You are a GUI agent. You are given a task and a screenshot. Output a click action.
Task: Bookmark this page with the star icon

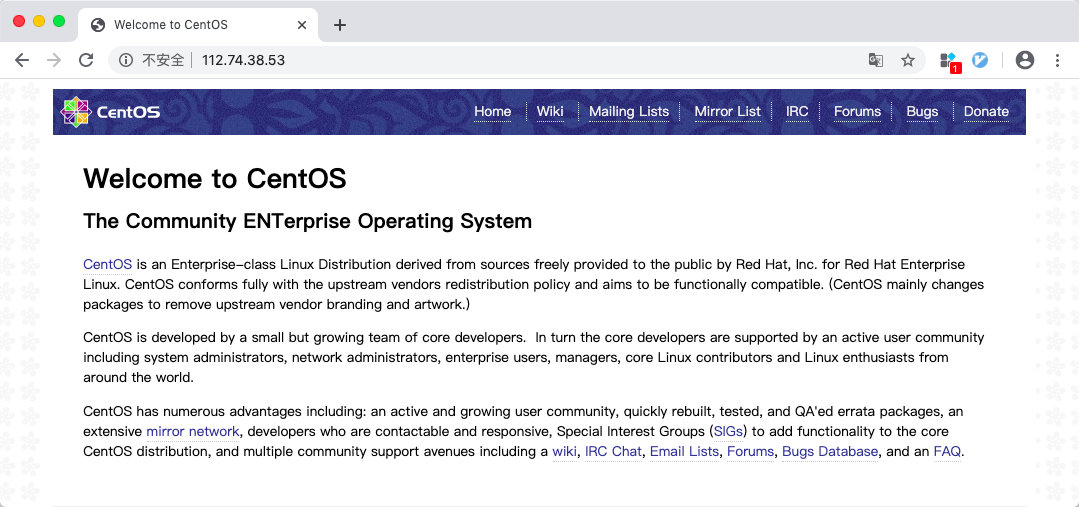[x=908, y=61]
